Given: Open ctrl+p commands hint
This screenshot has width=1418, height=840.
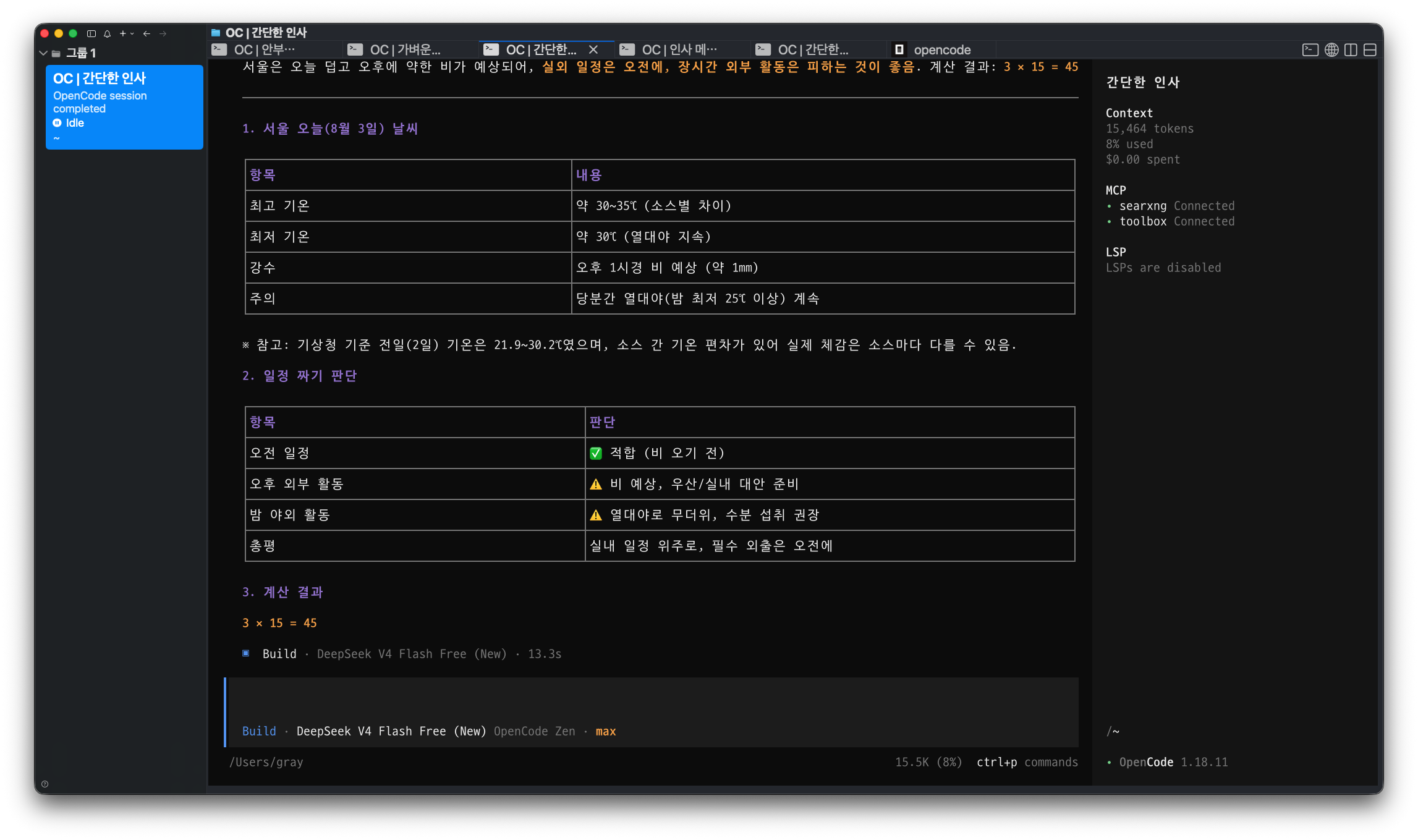Looking at the screenshot, I should (1027, 762).
